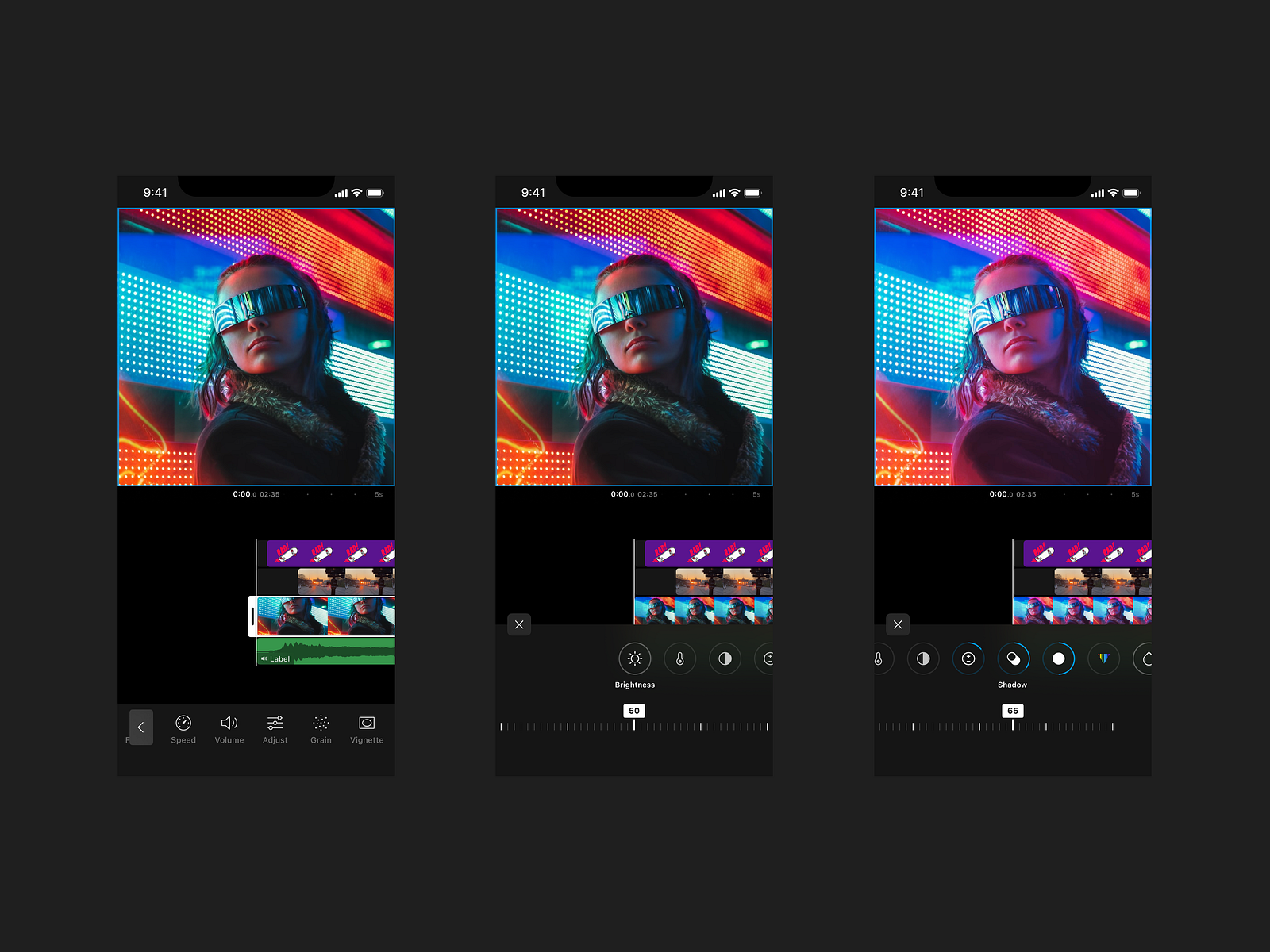Tap the Label audio track
Image resolution: width=1270 pixels, height=952 pixels.
(279, 658)
